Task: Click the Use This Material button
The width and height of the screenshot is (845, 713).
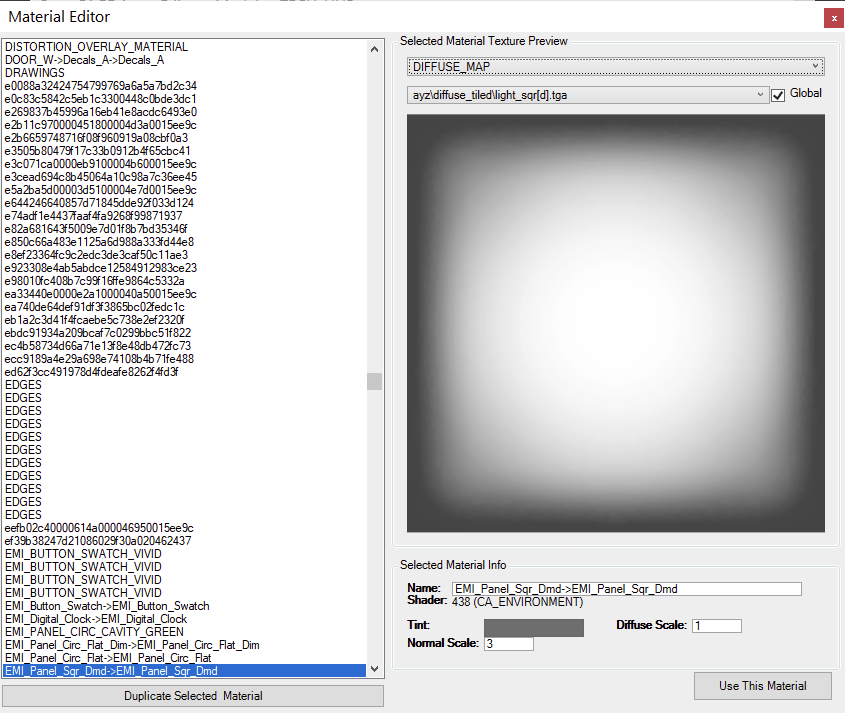Action: 762,685
